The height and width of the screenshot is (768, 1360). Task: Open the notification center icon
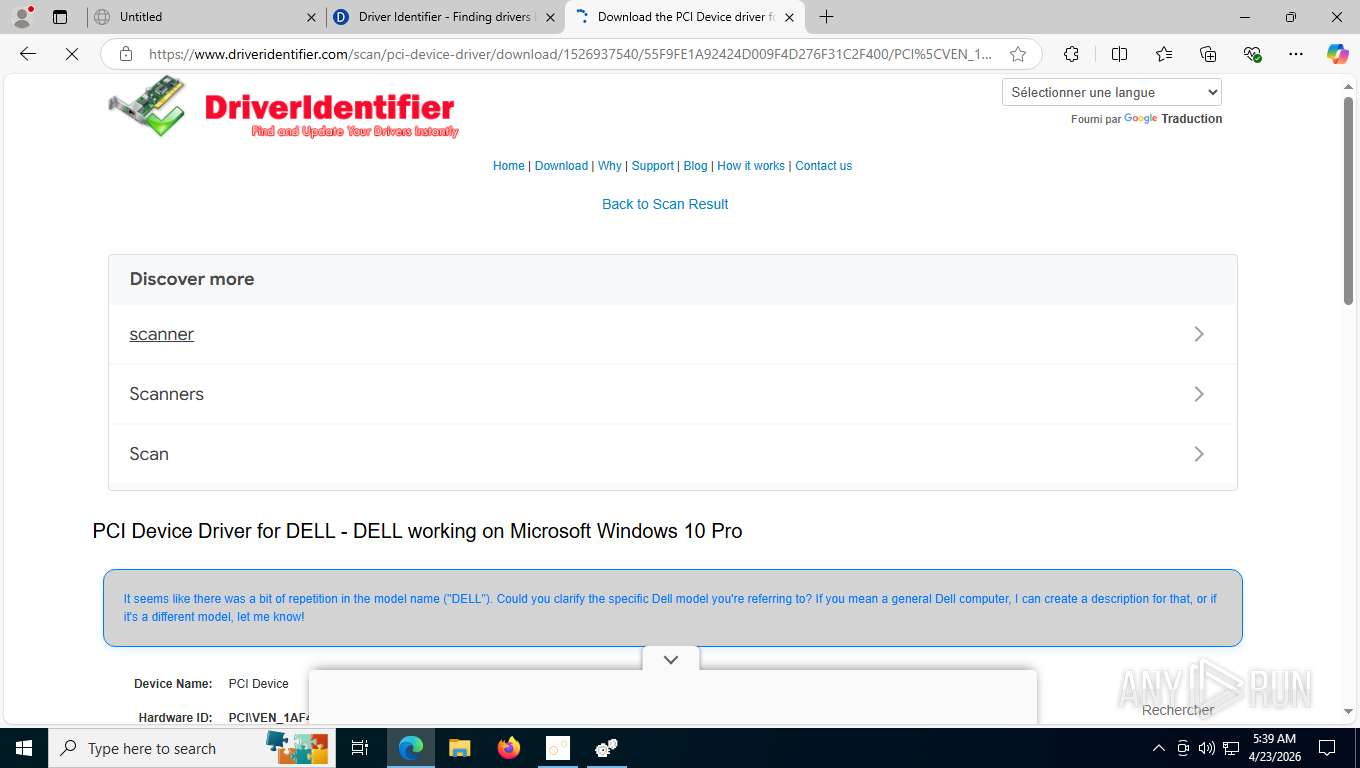point(1327,748)
